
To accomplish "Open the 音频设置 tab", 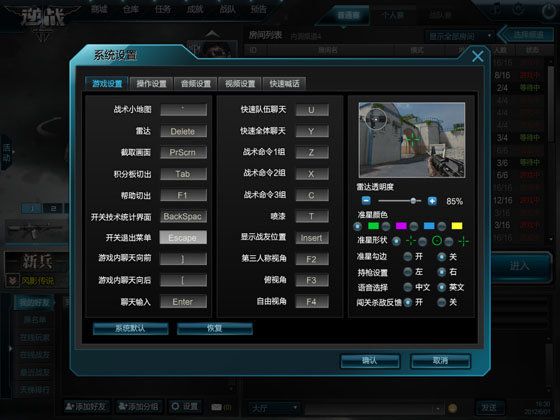I will 196,84.
